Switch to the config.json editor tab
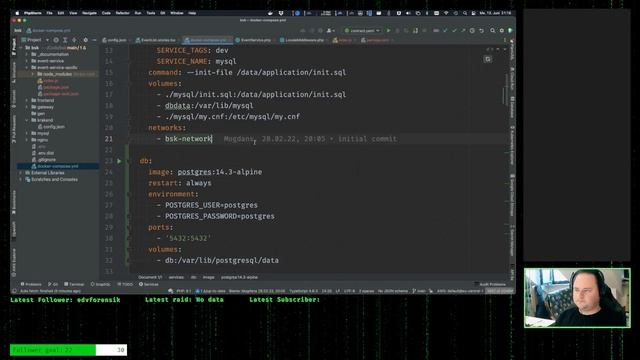This screenshot has width=640, height=360. [x=115, y=40]
